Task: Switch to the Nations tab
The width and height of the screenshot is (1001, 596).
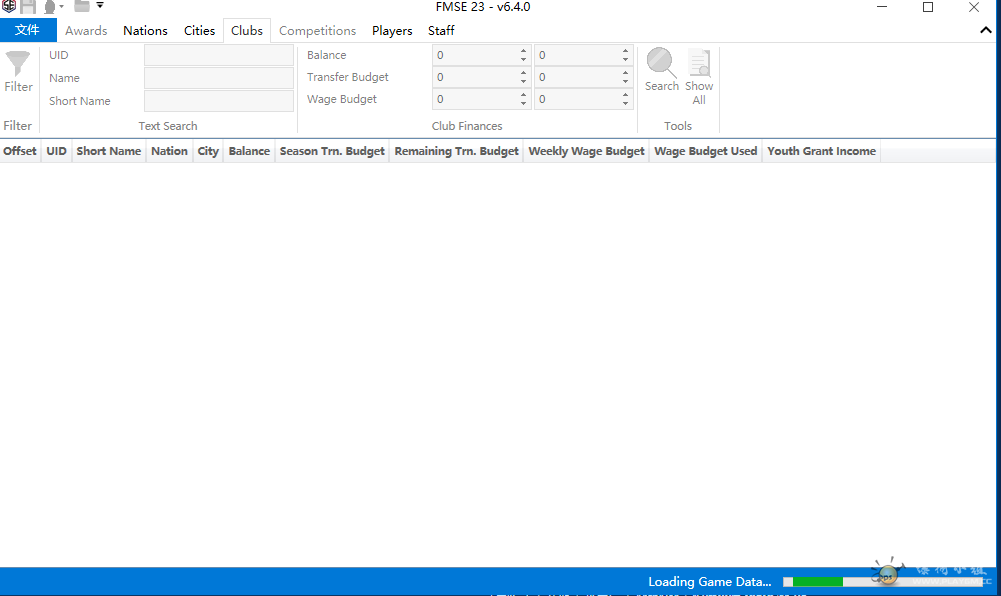Action: (x=145, y=31)
